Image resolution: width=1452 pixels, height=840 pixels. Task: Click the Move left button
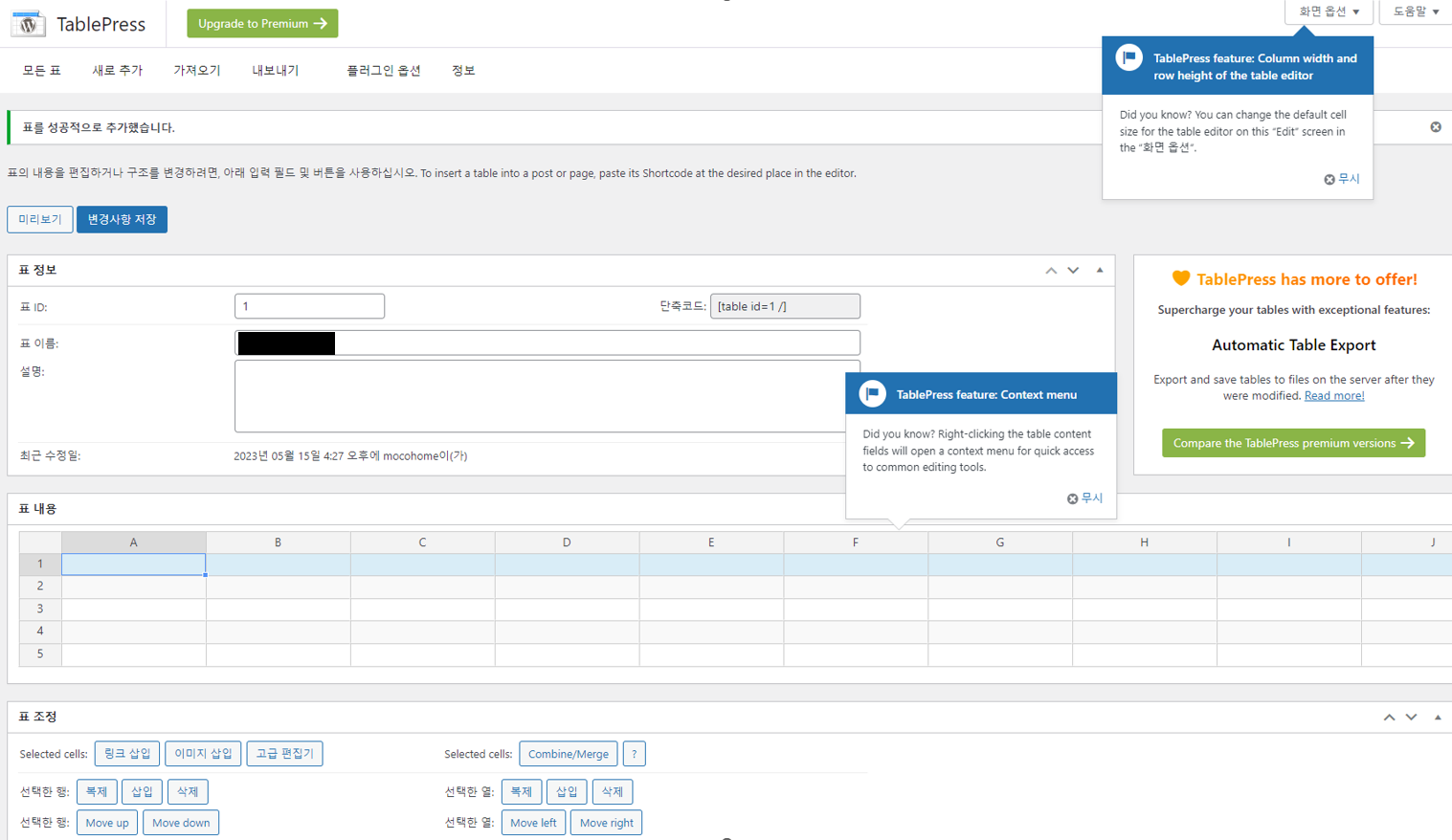533,823
